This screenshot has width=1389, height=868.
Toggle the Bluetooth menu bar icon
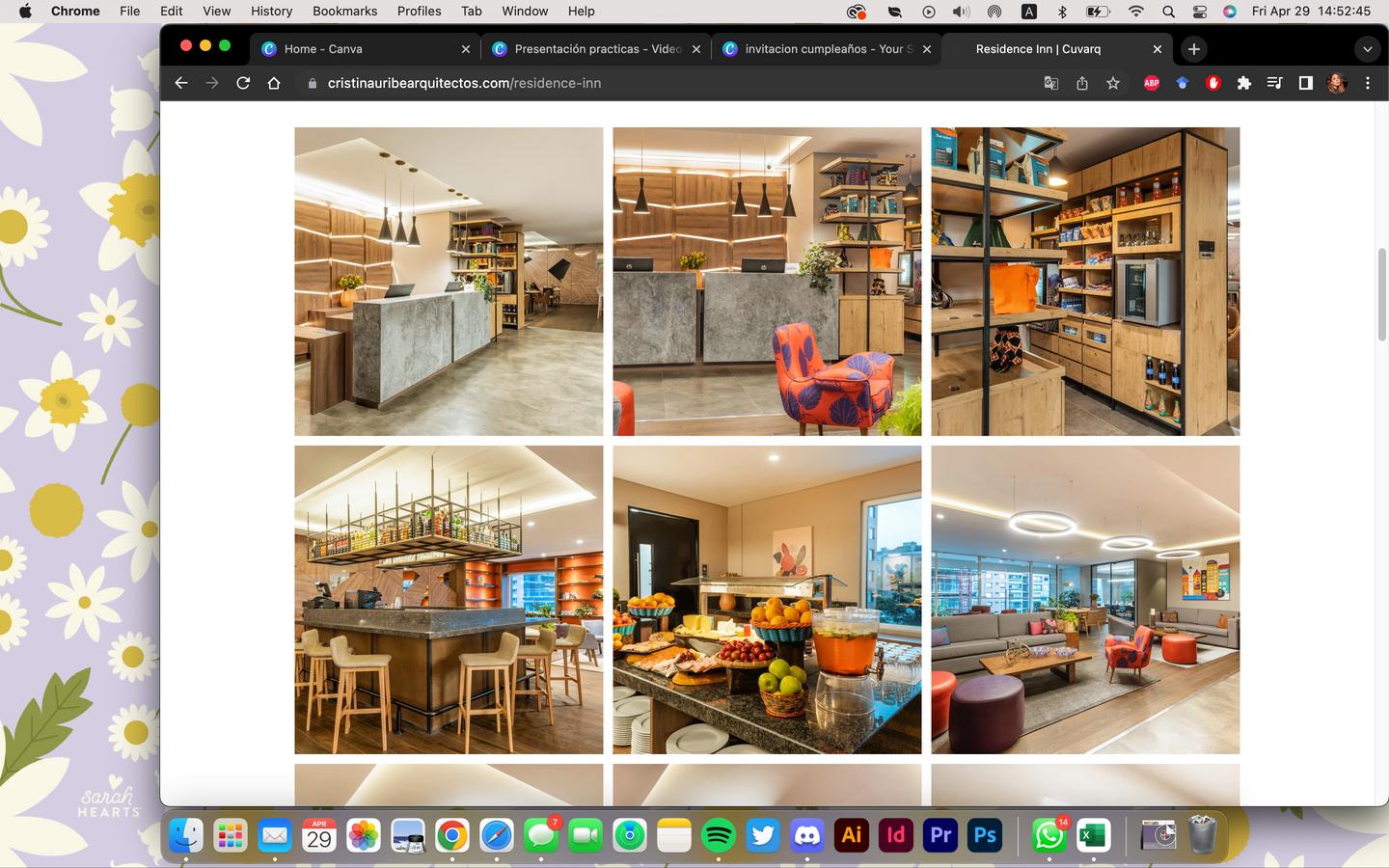click(x=1062, y=12)
